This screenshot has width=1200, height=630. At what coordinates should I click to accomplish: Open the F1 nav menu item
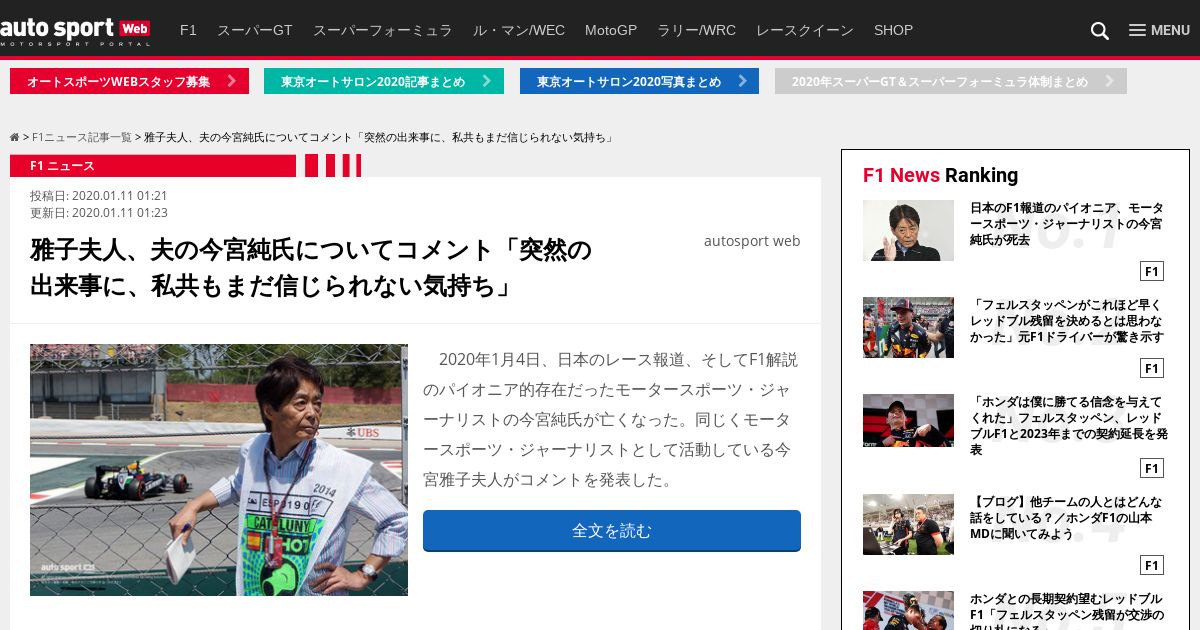tap(188, 30)
